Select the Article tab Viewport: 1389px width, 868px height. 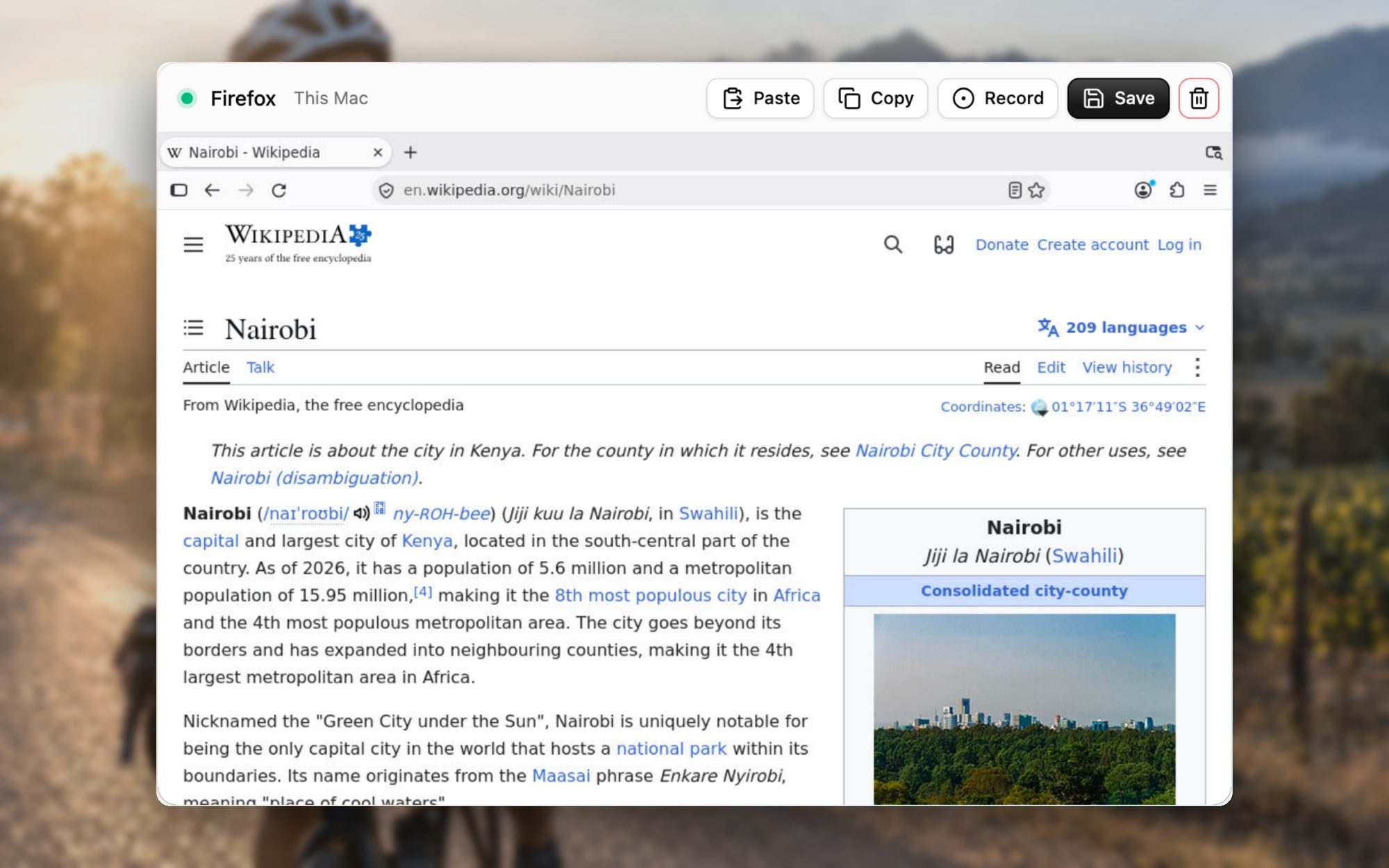(206, 367)
